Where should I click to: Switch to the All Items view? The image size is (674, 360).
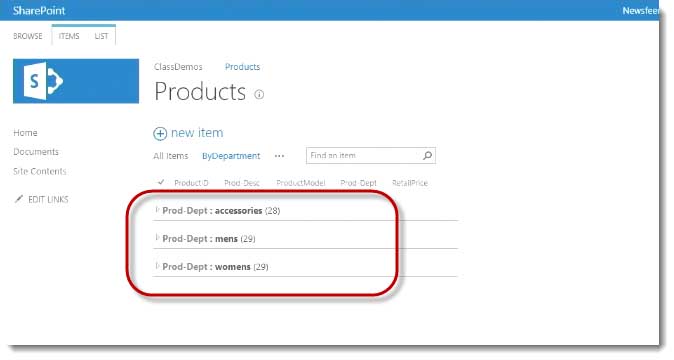point(171,156)
